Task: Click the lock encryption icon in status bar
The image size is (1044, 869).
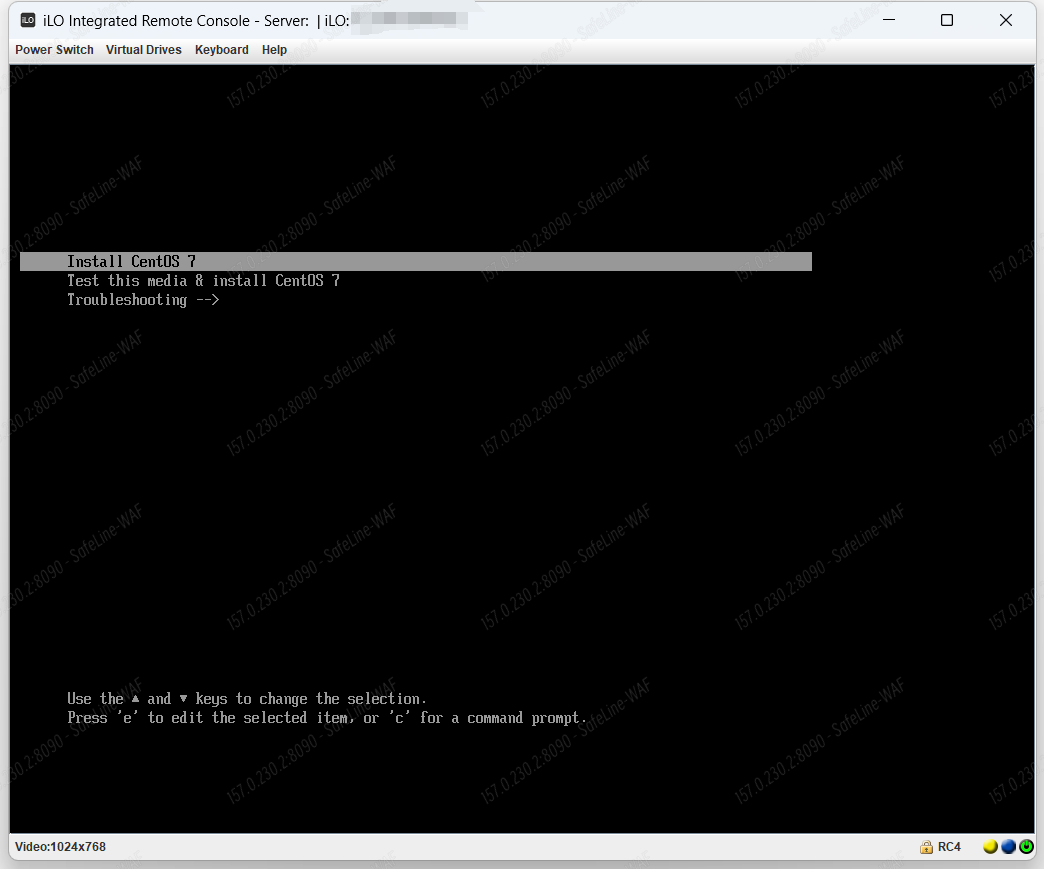Action: [x=926, y=847]
